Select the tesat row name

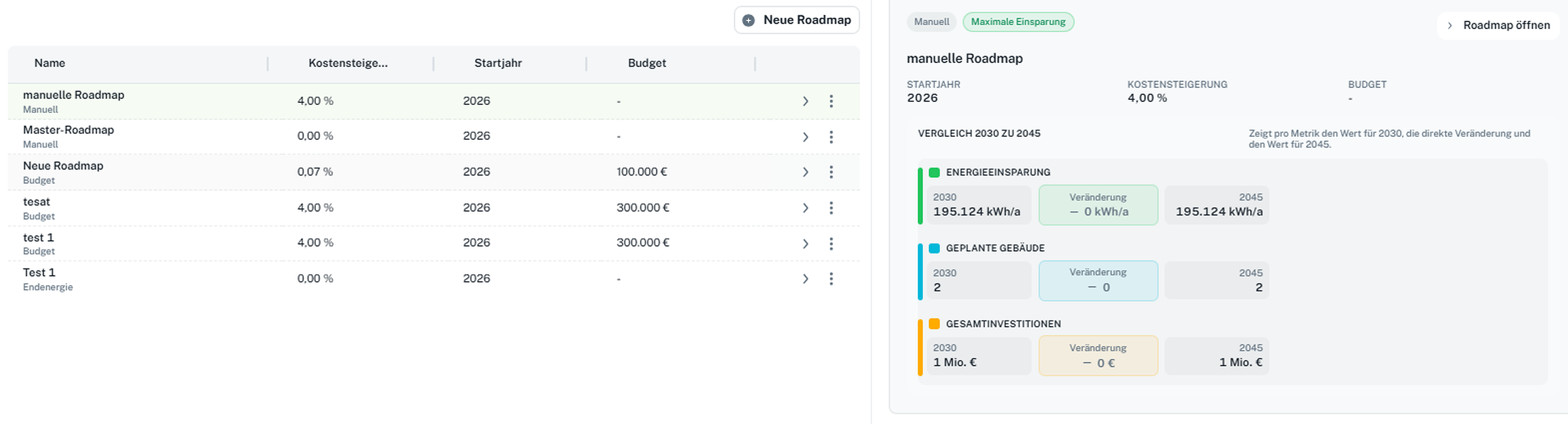point(36,202)
